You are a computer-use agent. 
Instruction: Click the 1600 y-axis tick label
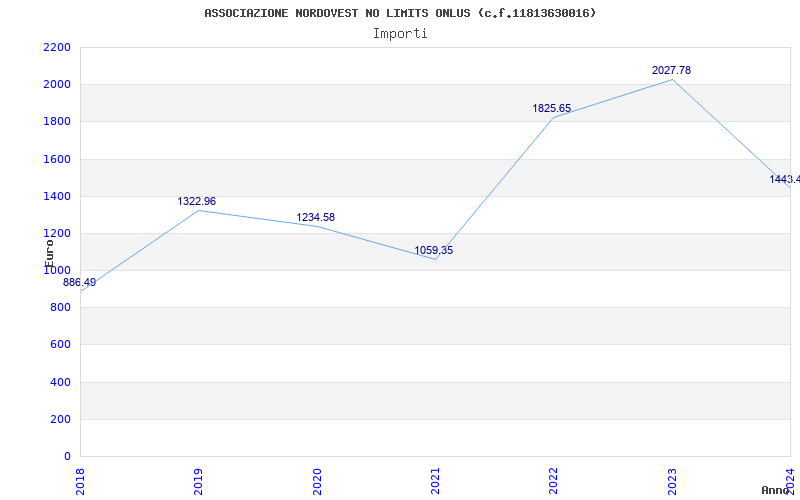pyautogui.click(x=57, y=159)
